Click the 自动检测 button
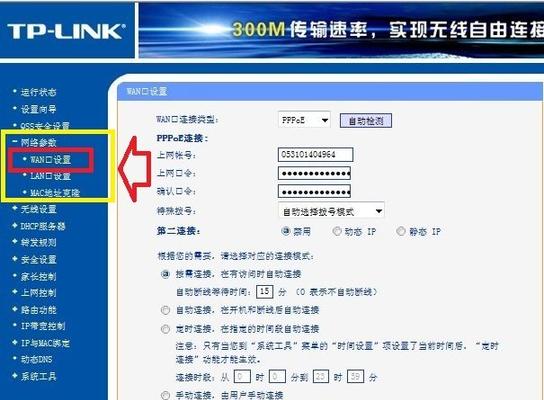This screenshot has width=544, height=400. (x=366, y=121)
